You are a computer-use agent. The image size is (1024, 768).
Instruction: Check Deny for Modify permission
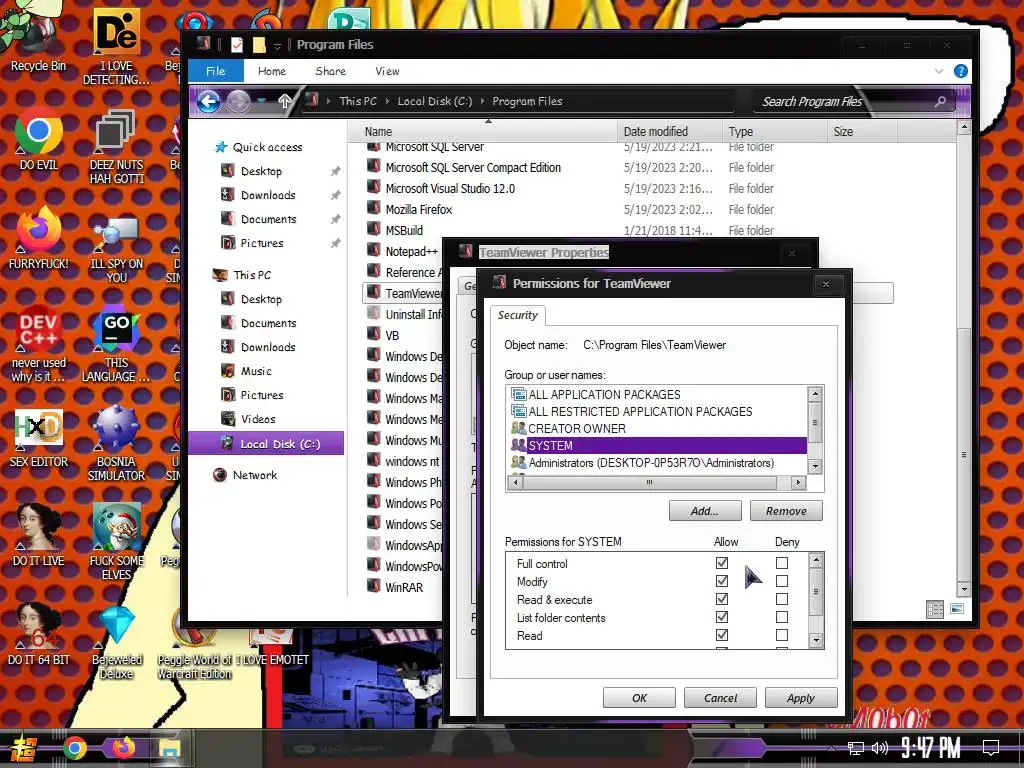pyautogui.click(x=782, y=581)
